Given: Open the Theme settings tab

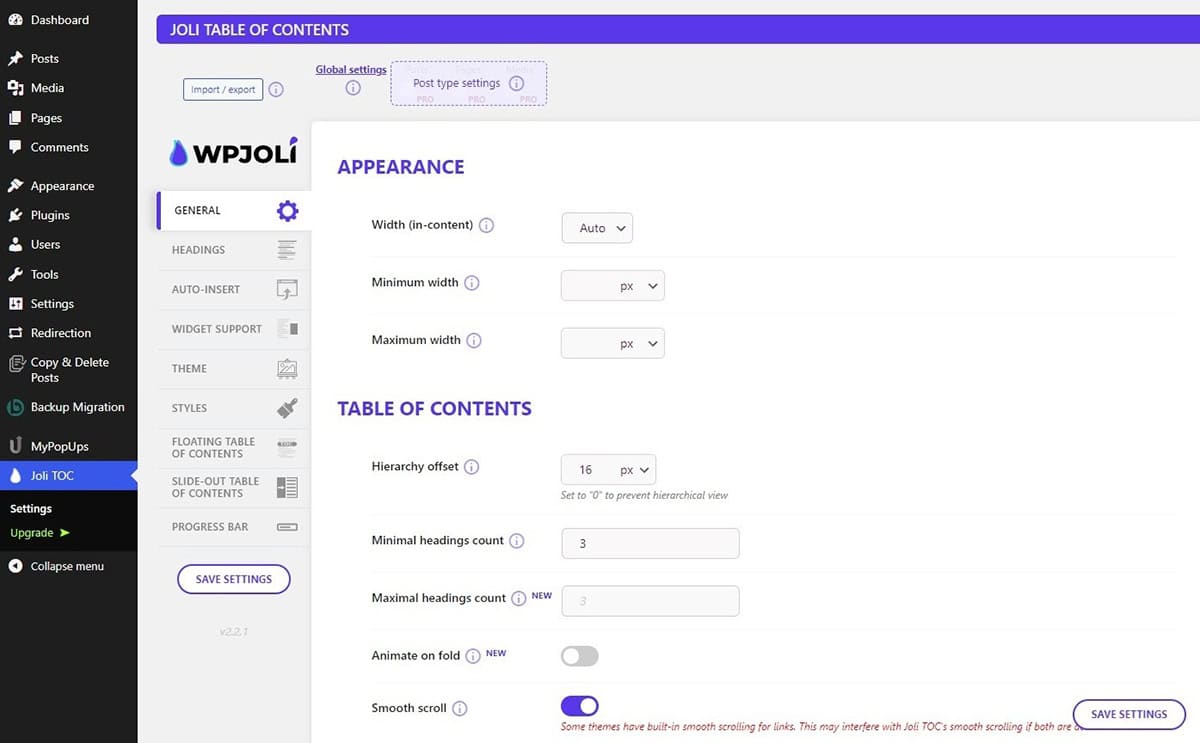Looking at the screenshot, I should [234, 369].
